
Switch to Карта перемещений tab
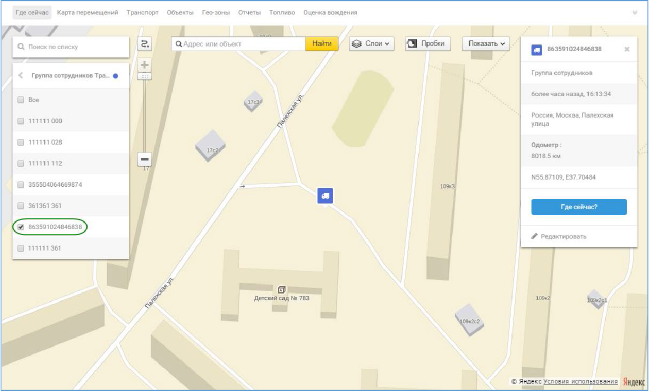tap(87, 13)
